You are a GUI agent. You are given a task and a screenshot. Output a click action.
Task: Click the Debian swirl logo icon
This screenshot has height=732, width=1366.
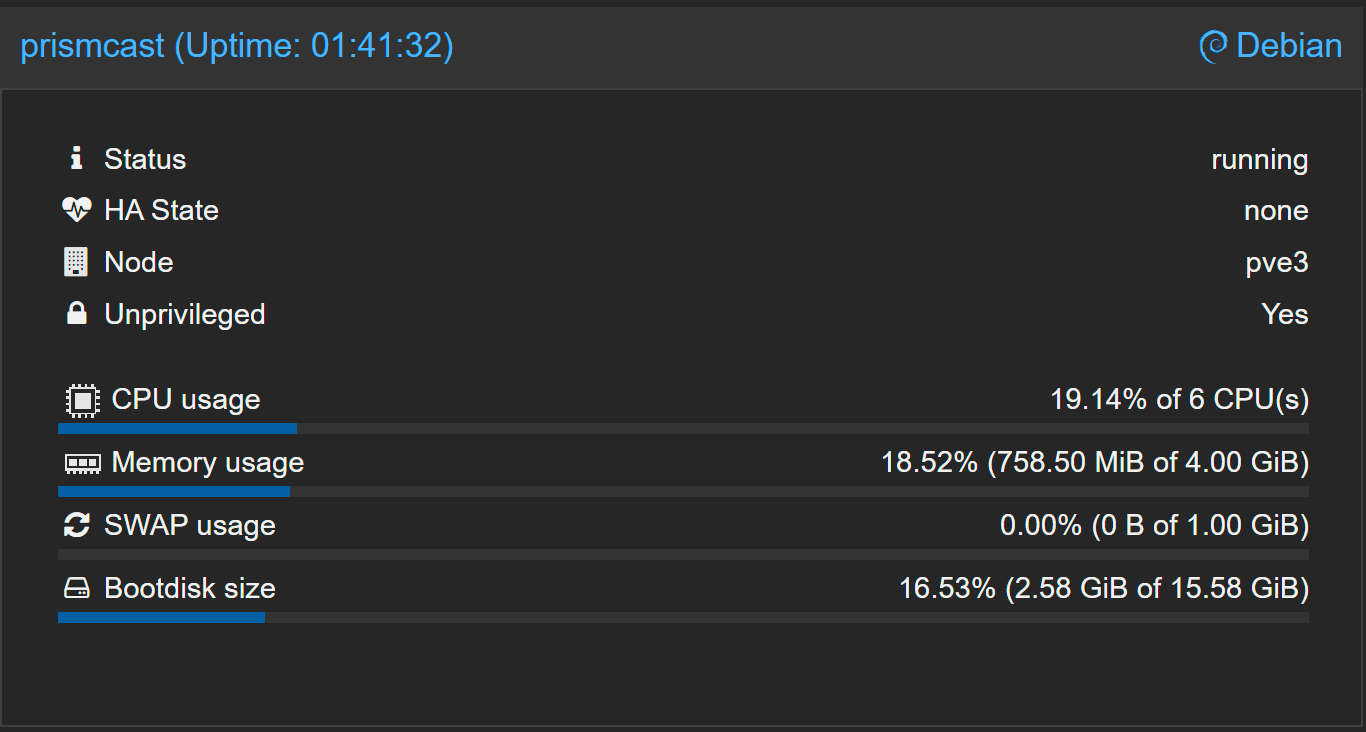[x=1213, y=46]
